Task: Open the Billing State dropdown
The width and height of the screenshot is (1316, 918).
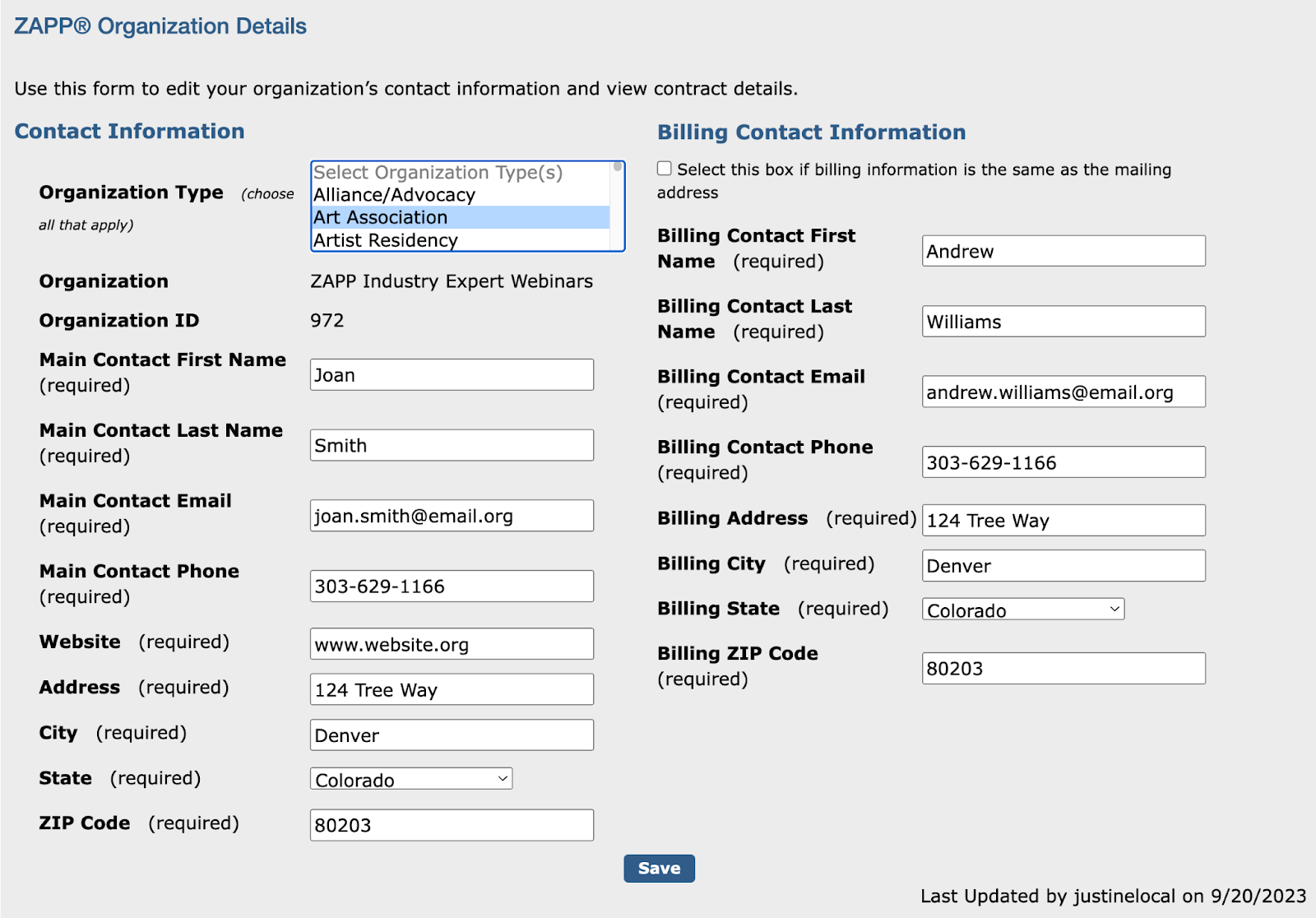Action: [1022, 610]
